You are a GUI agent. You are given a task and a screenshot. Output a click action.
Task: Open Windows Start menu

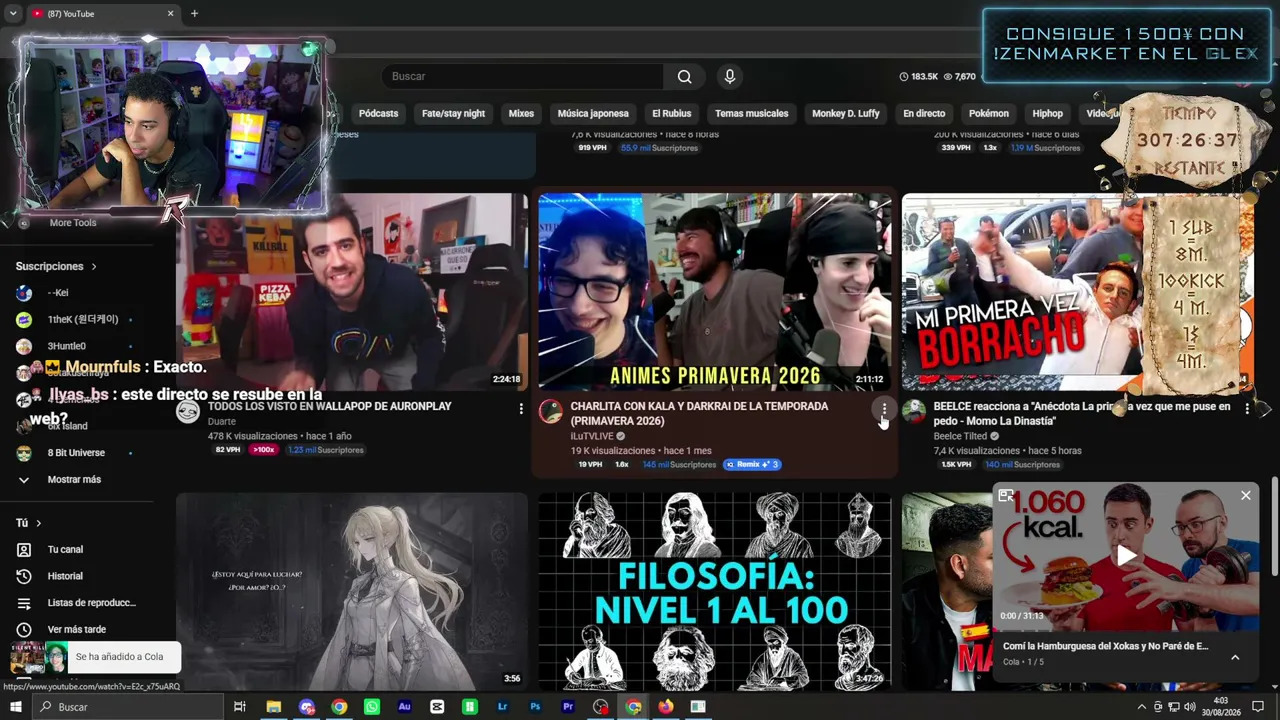(x=15, y=707)
